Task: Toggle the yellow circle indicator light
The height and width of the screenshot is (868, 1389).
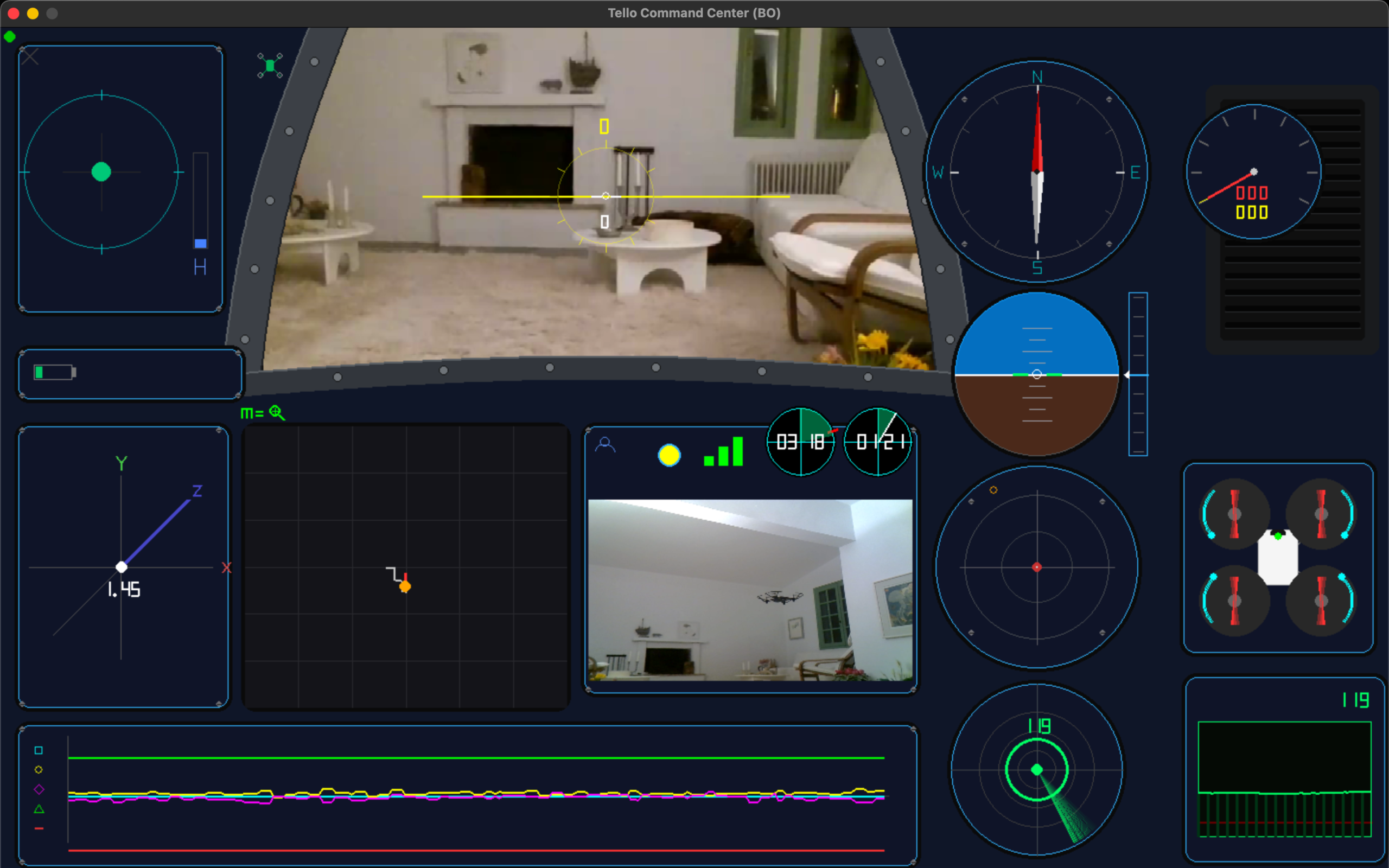Action: pos(669,455)
